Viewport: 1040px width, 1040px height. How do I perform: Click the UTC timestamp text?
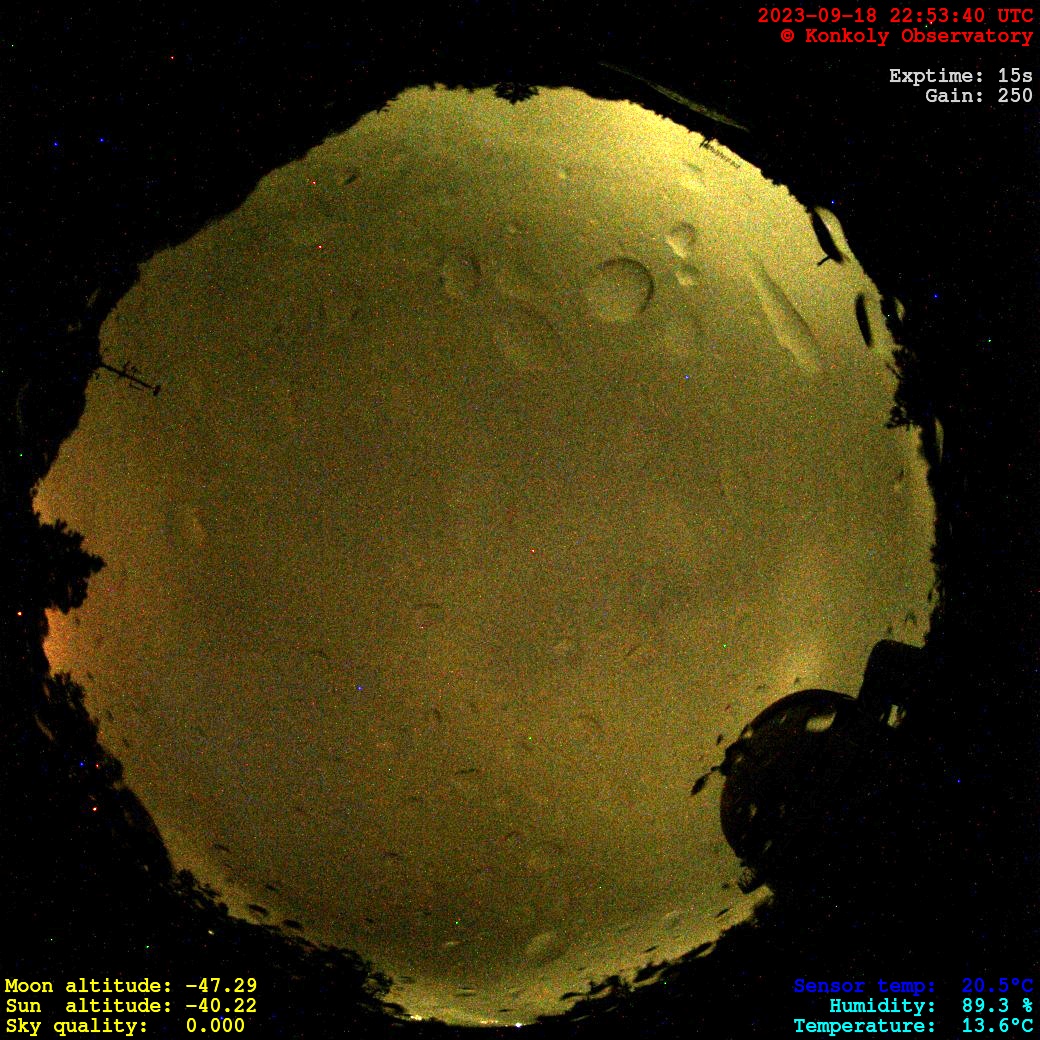pyautogui.click(x=895, y=16)
